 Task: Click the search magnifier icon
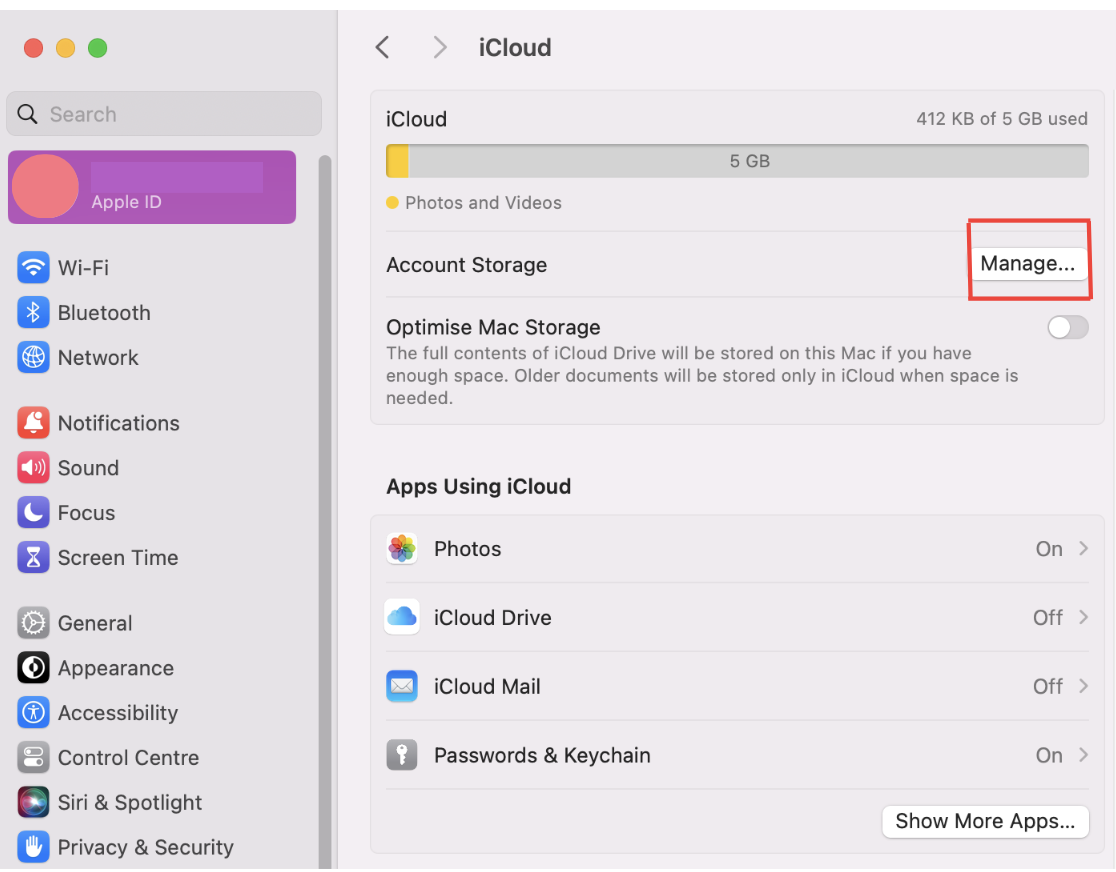27,114
